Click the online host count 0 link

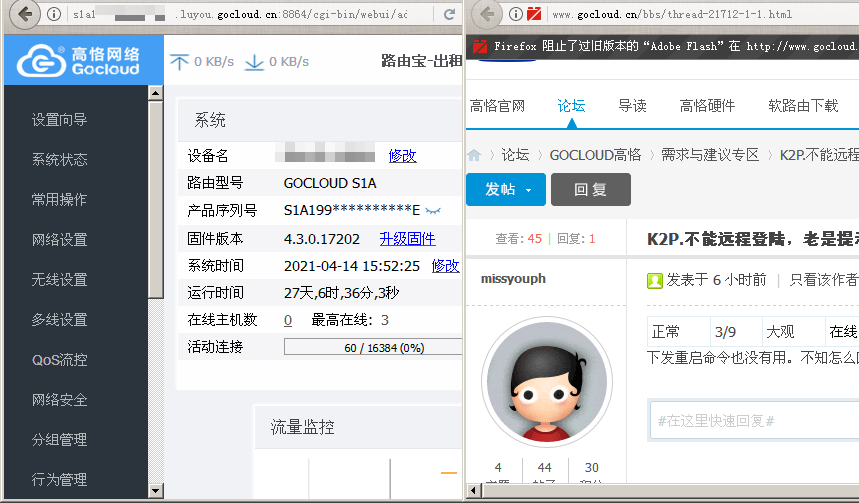click(288, 320)
